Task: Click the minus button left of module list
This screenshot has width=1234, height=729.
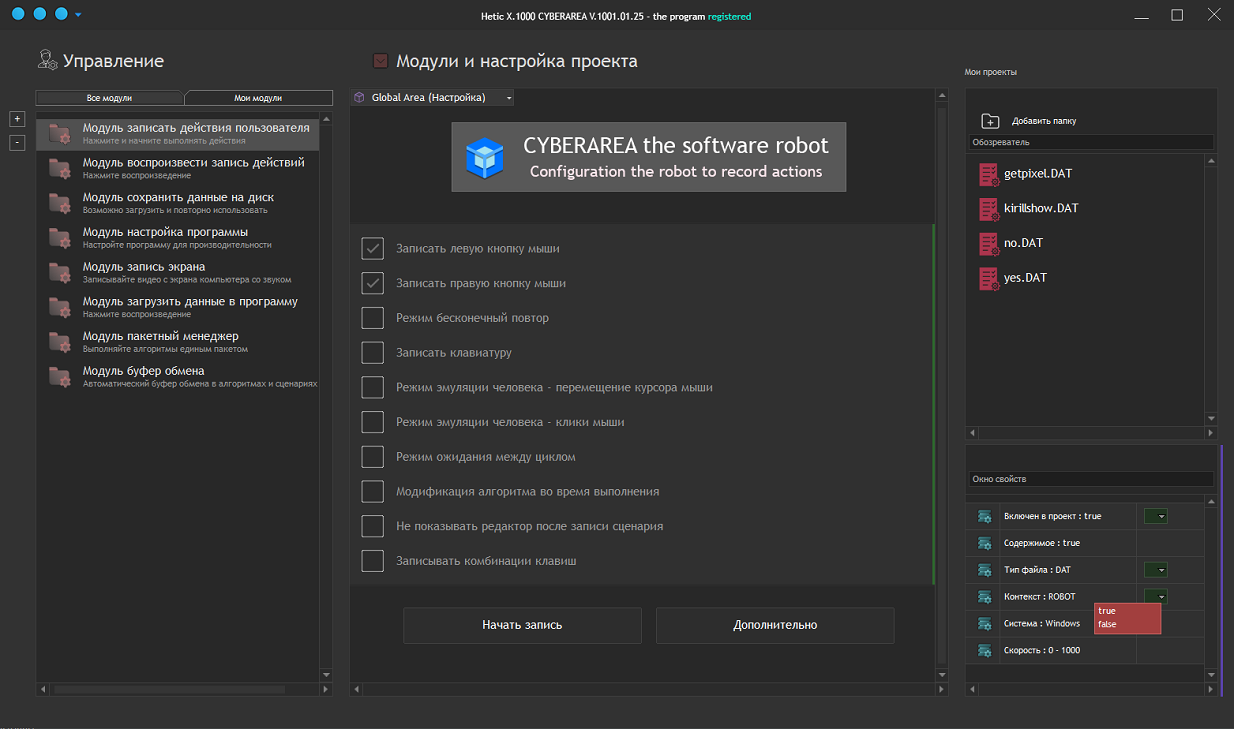Action: [17, 142]
